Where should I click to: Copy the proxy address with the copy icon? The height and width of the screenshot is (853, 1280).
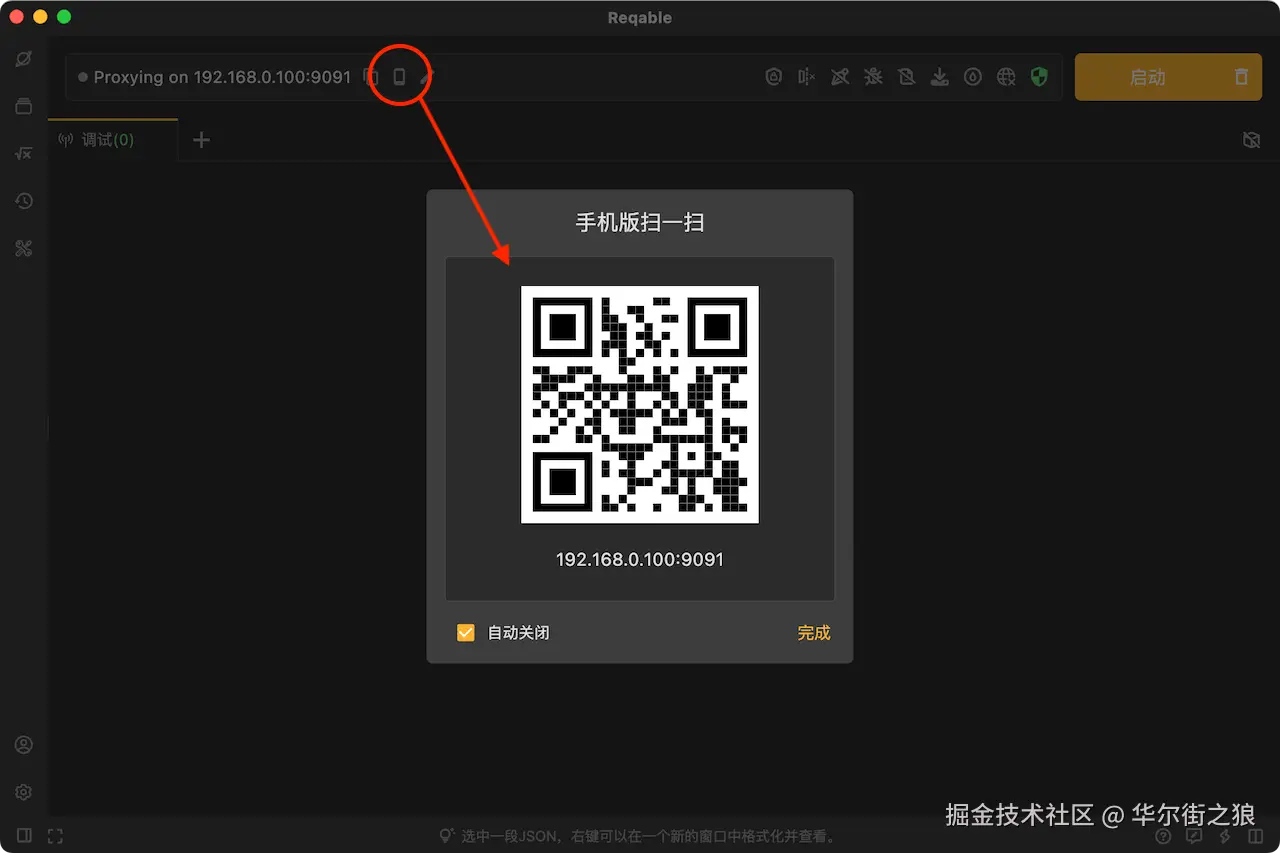(371, 77)
